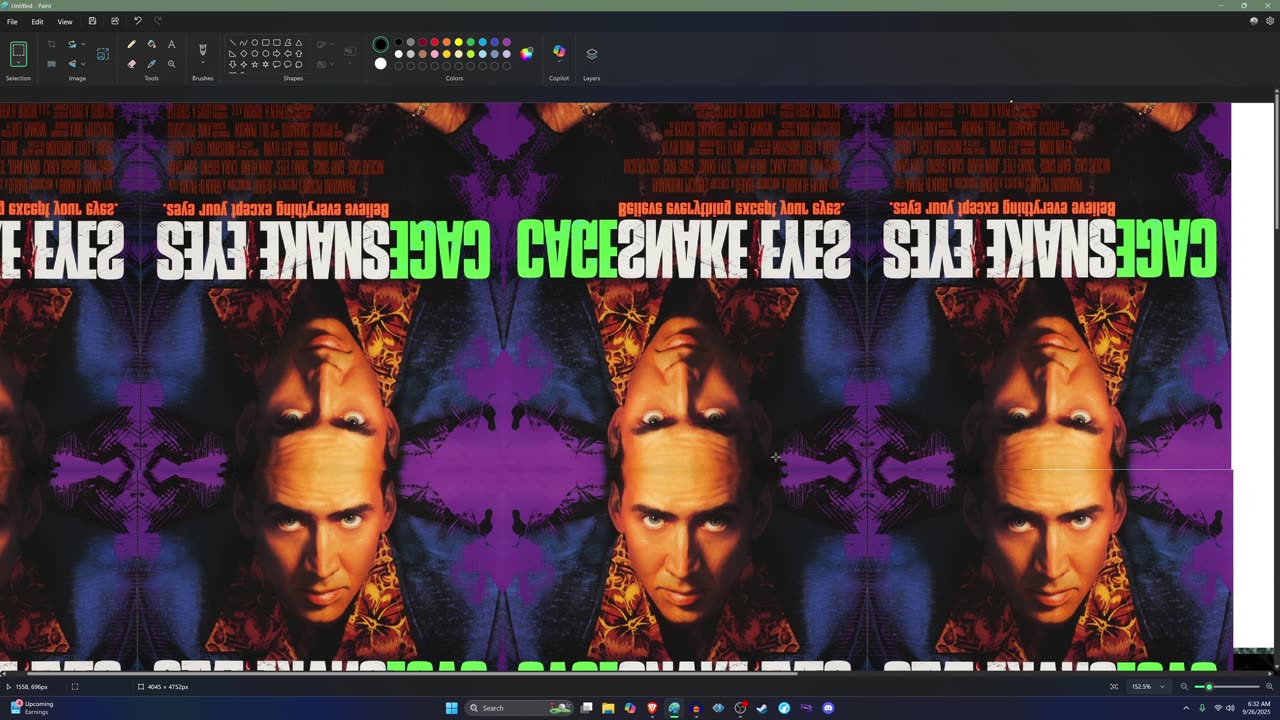Expand the Flip dropdown arrow
1280x720 pixels.
[x=83, y=64]
